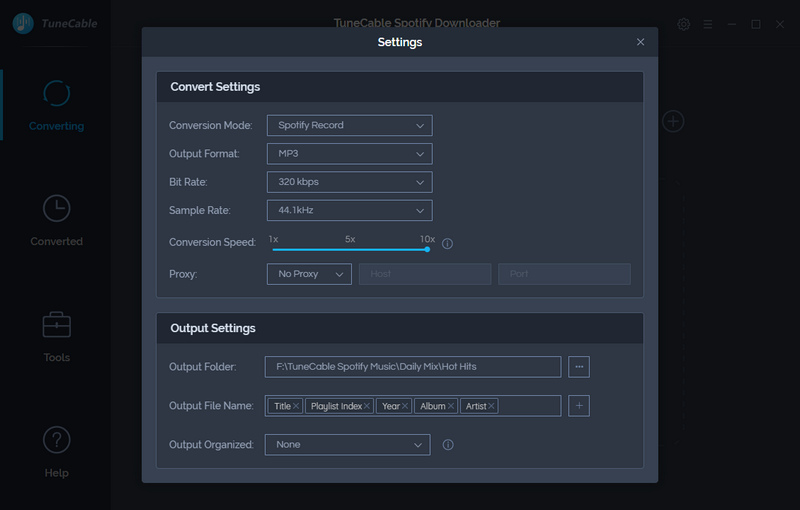The image size is (800, 510).
Task: Open the Converting section in sidebar
Action: (57, 105)
